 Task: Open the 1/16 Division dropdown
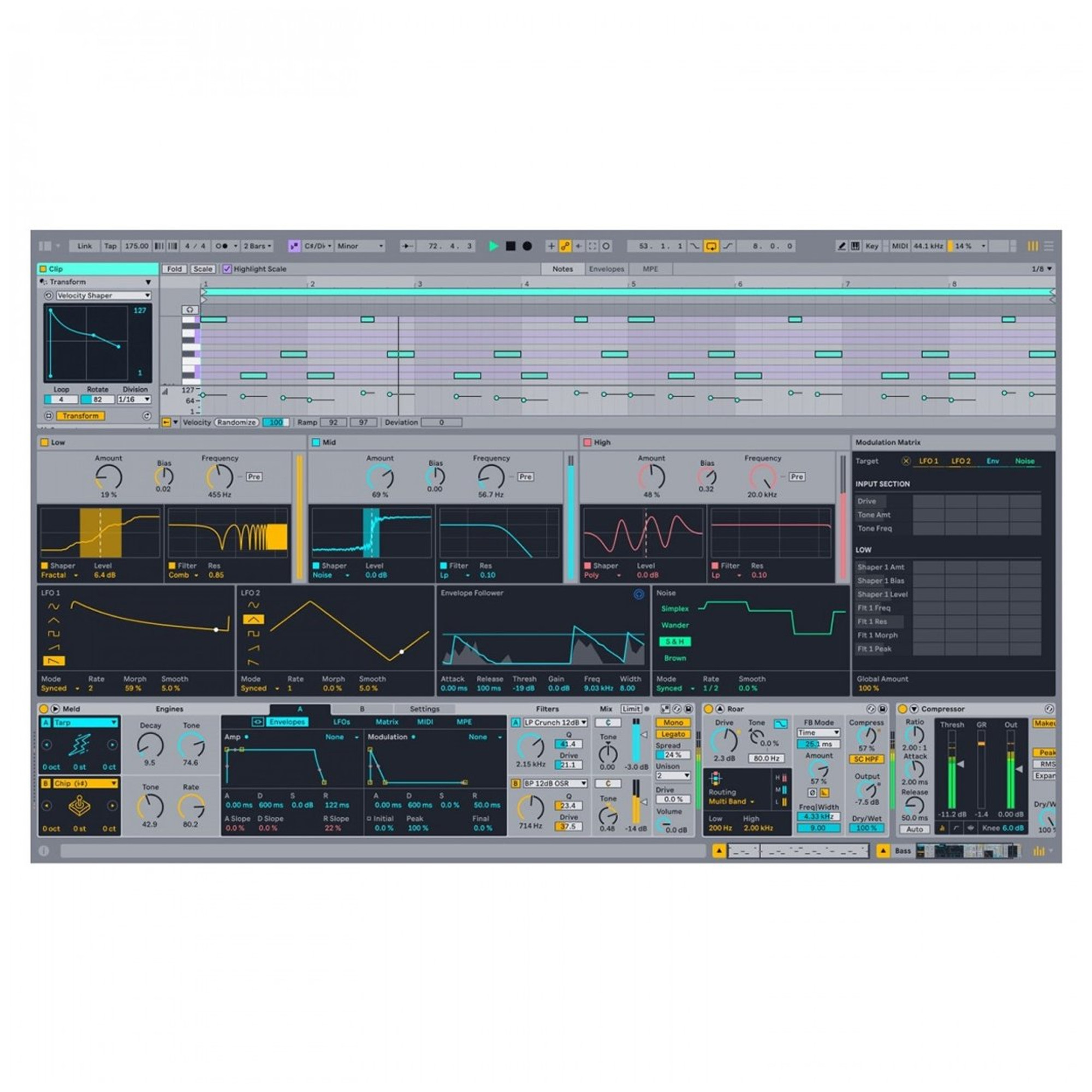134,400
